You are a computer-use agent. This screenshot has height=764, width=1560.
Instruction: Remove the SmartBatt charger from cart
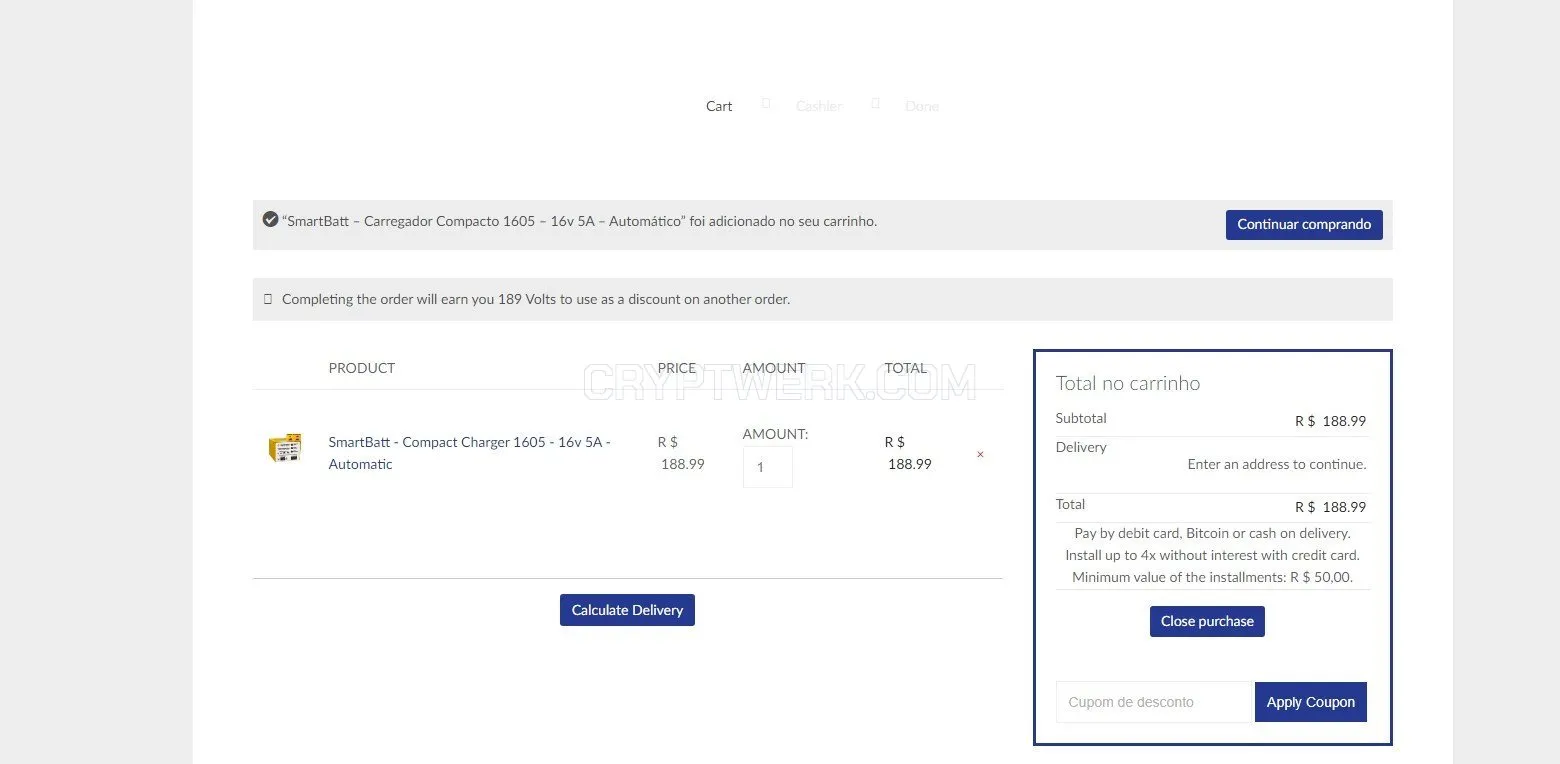point(980,455)
